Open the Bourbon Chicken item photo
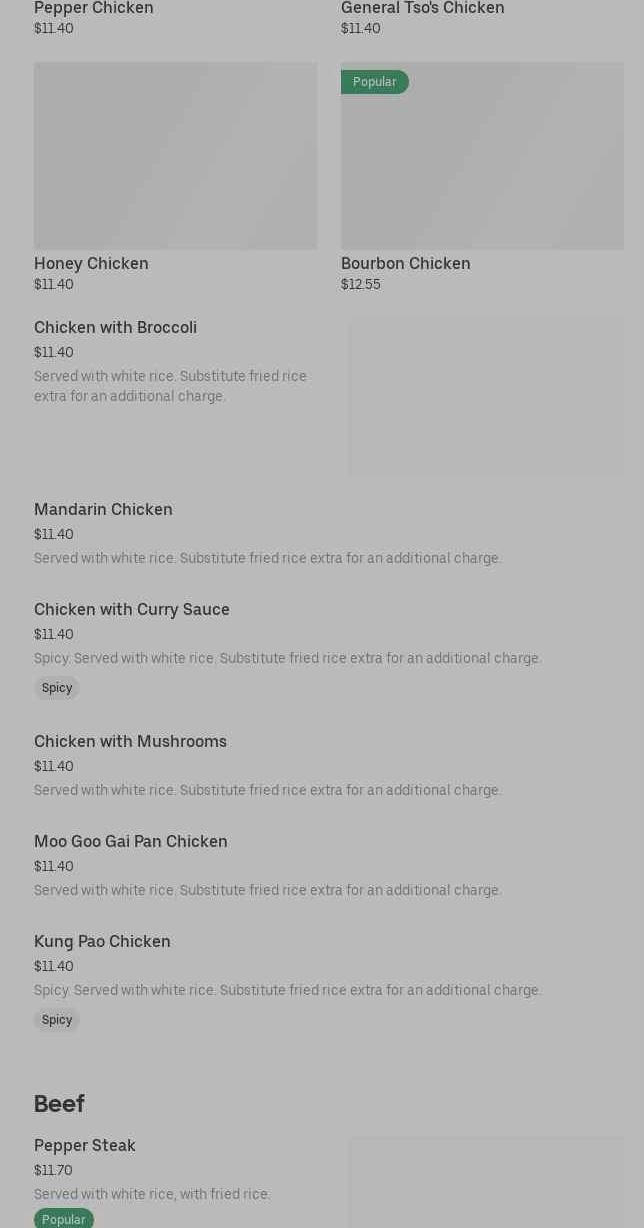644x1228 pixels. [x=482, y=160]
